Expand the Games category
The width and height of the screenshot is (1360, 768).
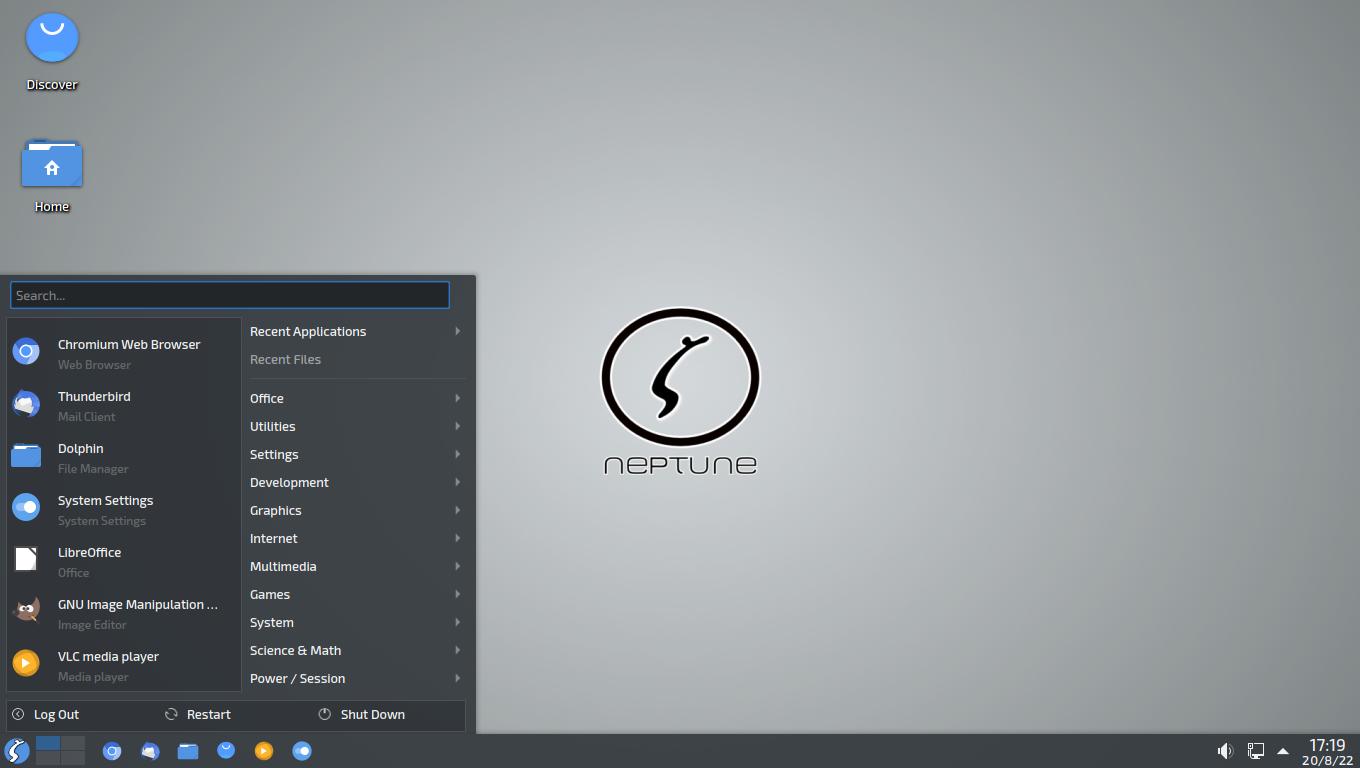tap(356, 594)
